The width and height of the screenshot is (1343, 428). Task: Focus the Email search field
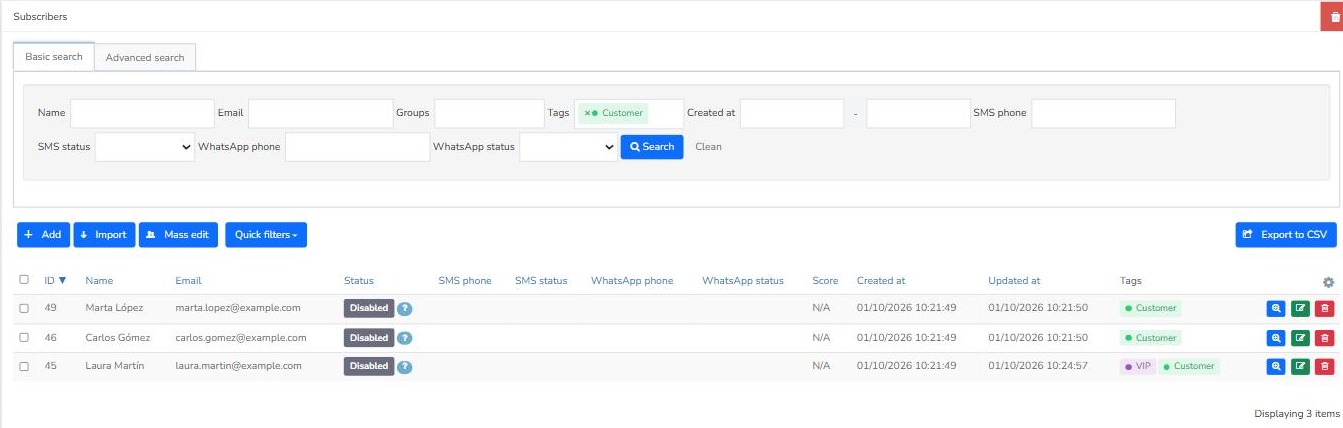(320, 113)
